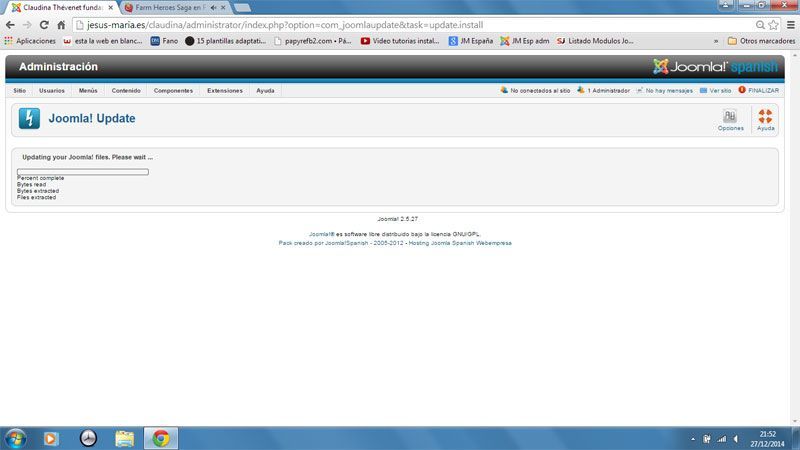
Task: Click the Windows Start orb
Action: coord(15,438)
